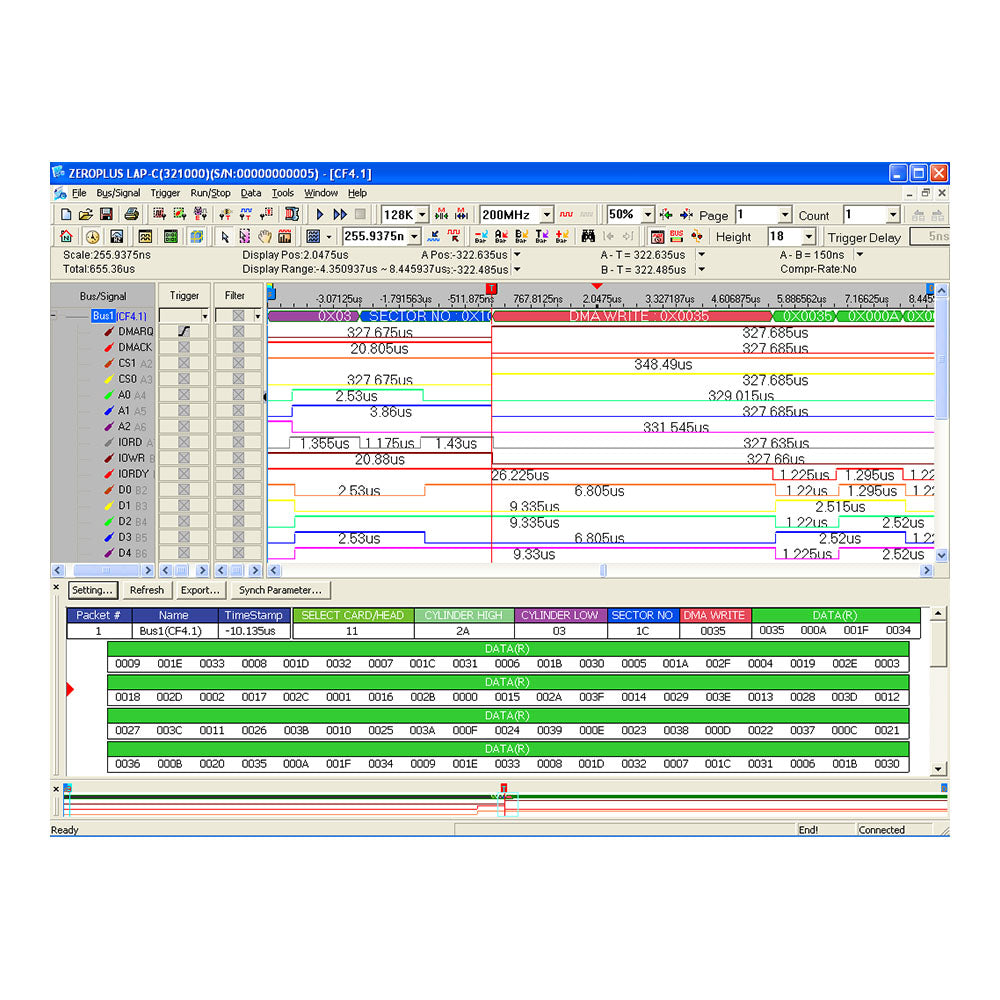Viewport: 1000px width, 1000px height.
Task: Click the Print icon on the toolbar
Action: click(x=131, y=214)
